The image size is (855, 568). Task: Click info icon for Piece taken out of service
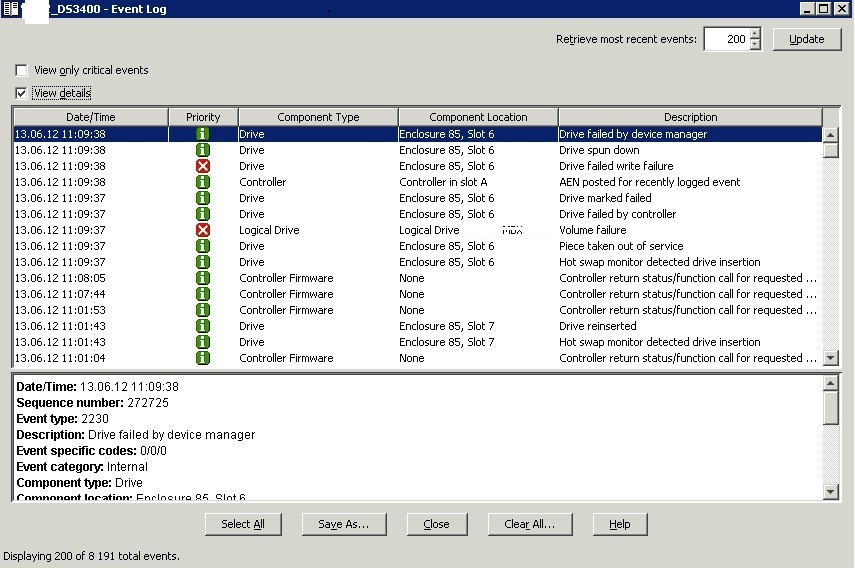[x=203, y=246]
